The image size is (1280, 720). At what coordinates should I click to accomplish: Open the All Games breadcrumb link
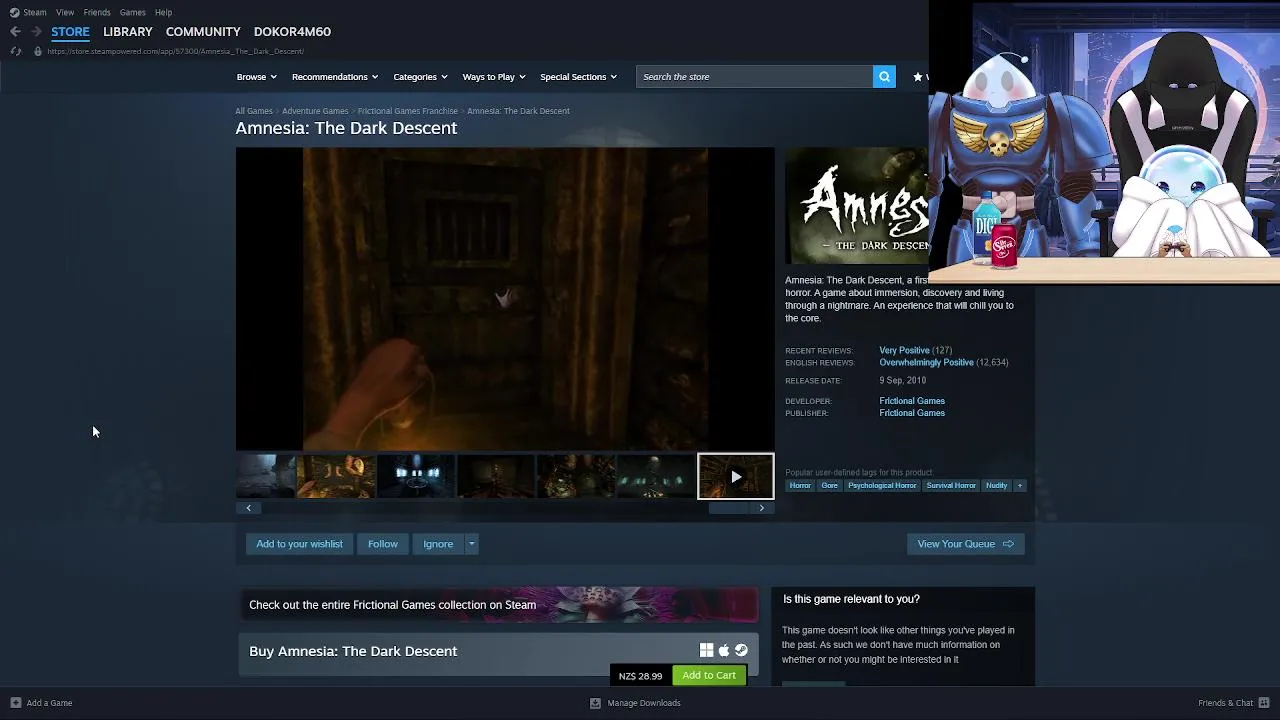click(x=254, y=111)
